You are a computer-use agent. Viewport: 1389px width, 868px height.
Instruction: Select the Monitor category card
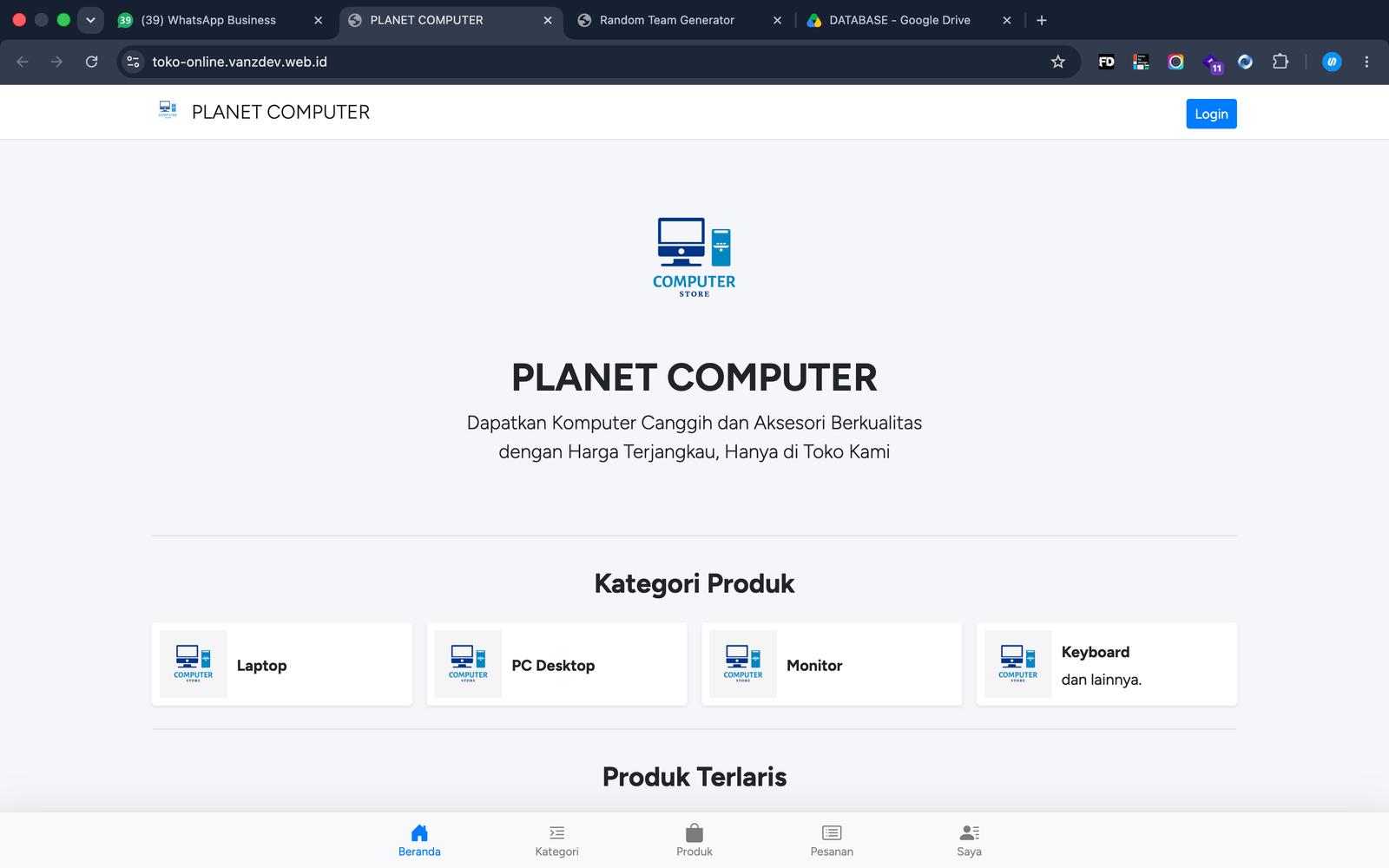pyautogui.click(x=832, y=664)
